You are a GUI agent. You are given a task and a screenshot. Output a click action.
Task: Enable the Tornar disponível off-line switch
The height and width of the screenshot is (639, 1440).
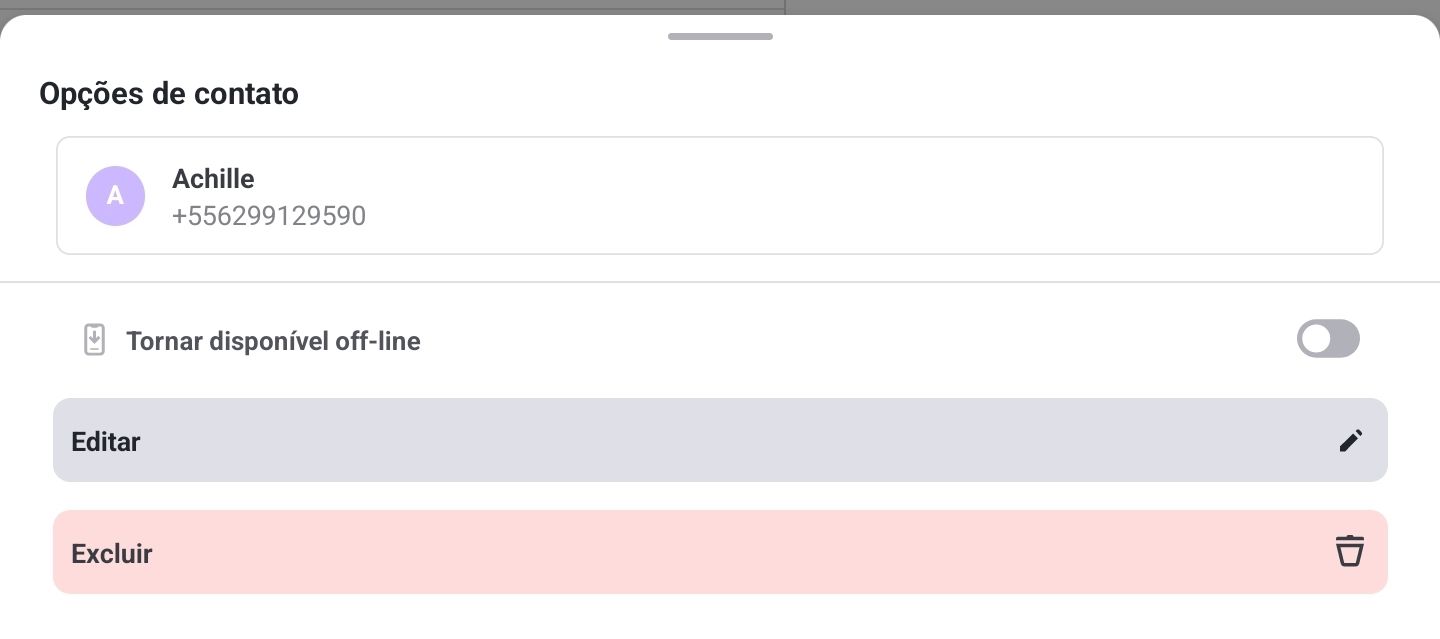click(1328, 339)
